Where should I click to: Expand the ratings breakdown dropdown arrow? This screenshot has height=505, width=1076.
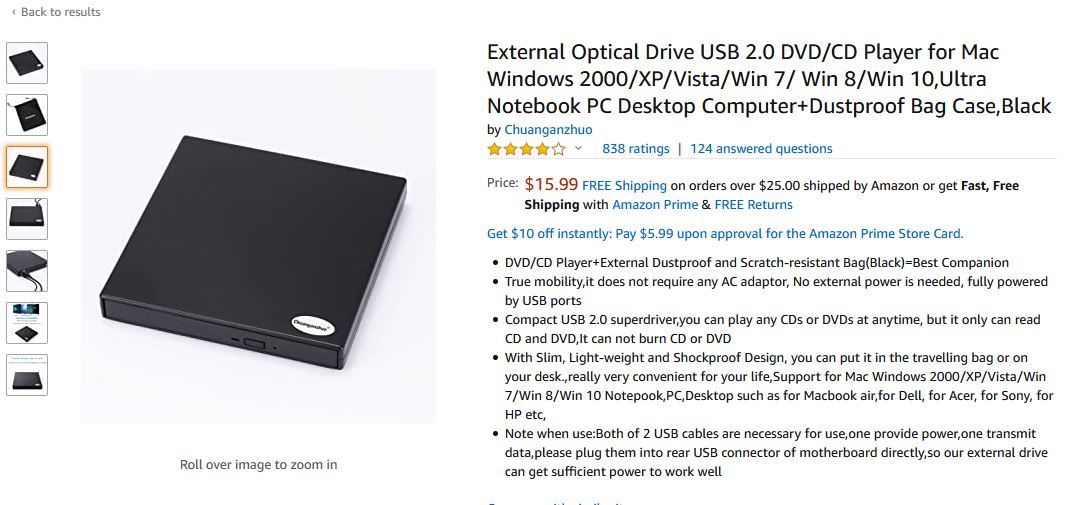578,149
